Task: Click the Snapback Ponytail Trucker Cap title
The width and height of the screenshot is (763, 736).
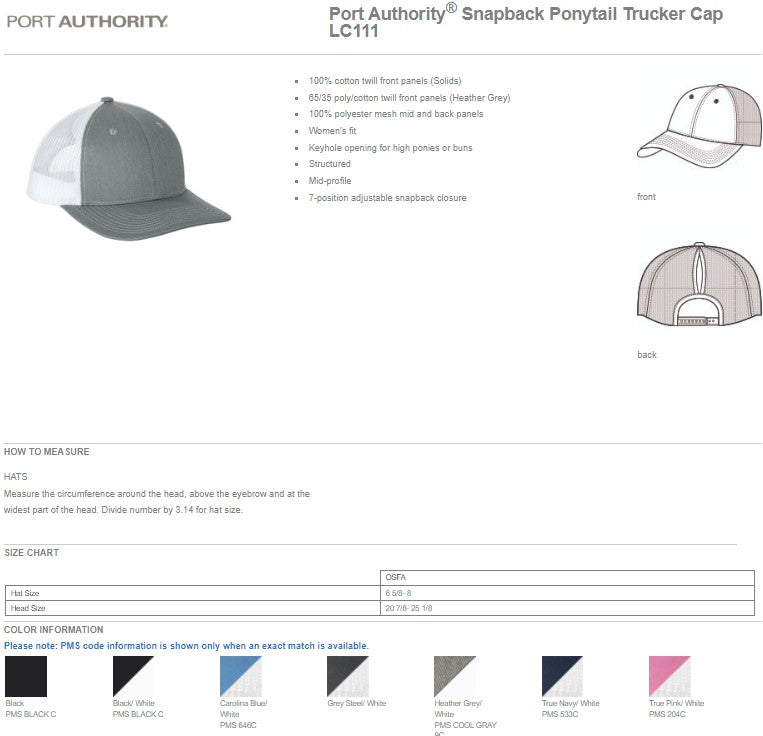Action: coord(525,22)
